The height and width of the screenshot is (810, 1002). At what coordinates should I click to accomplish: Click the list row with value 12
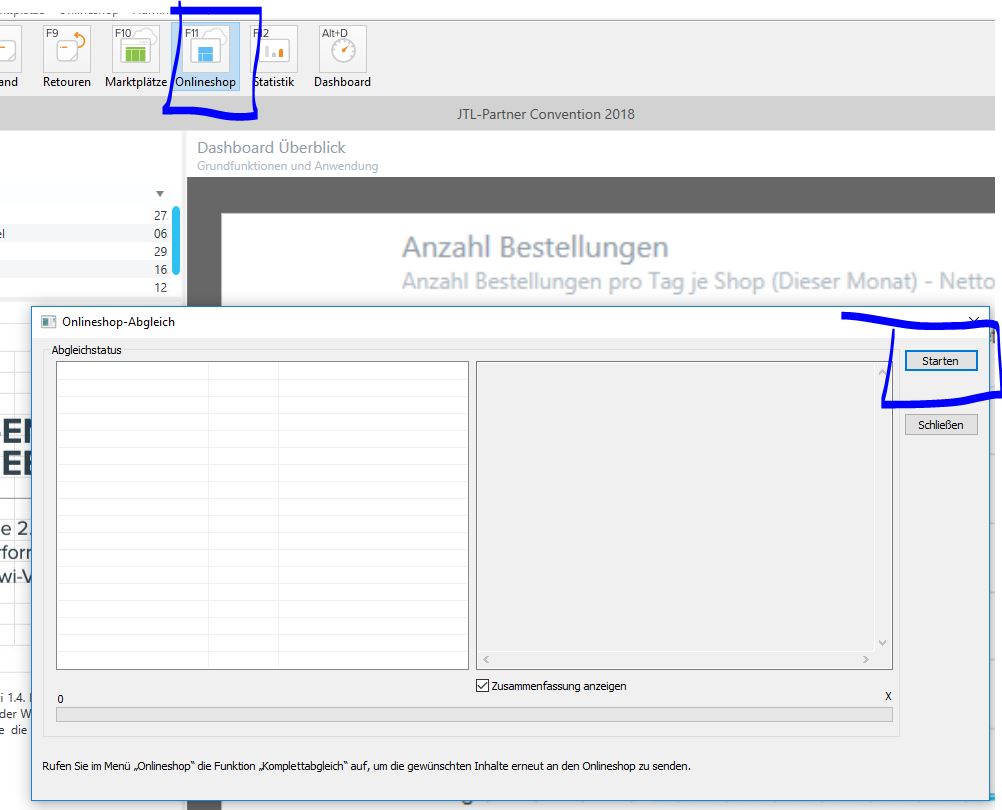click(x=84, y=287)
